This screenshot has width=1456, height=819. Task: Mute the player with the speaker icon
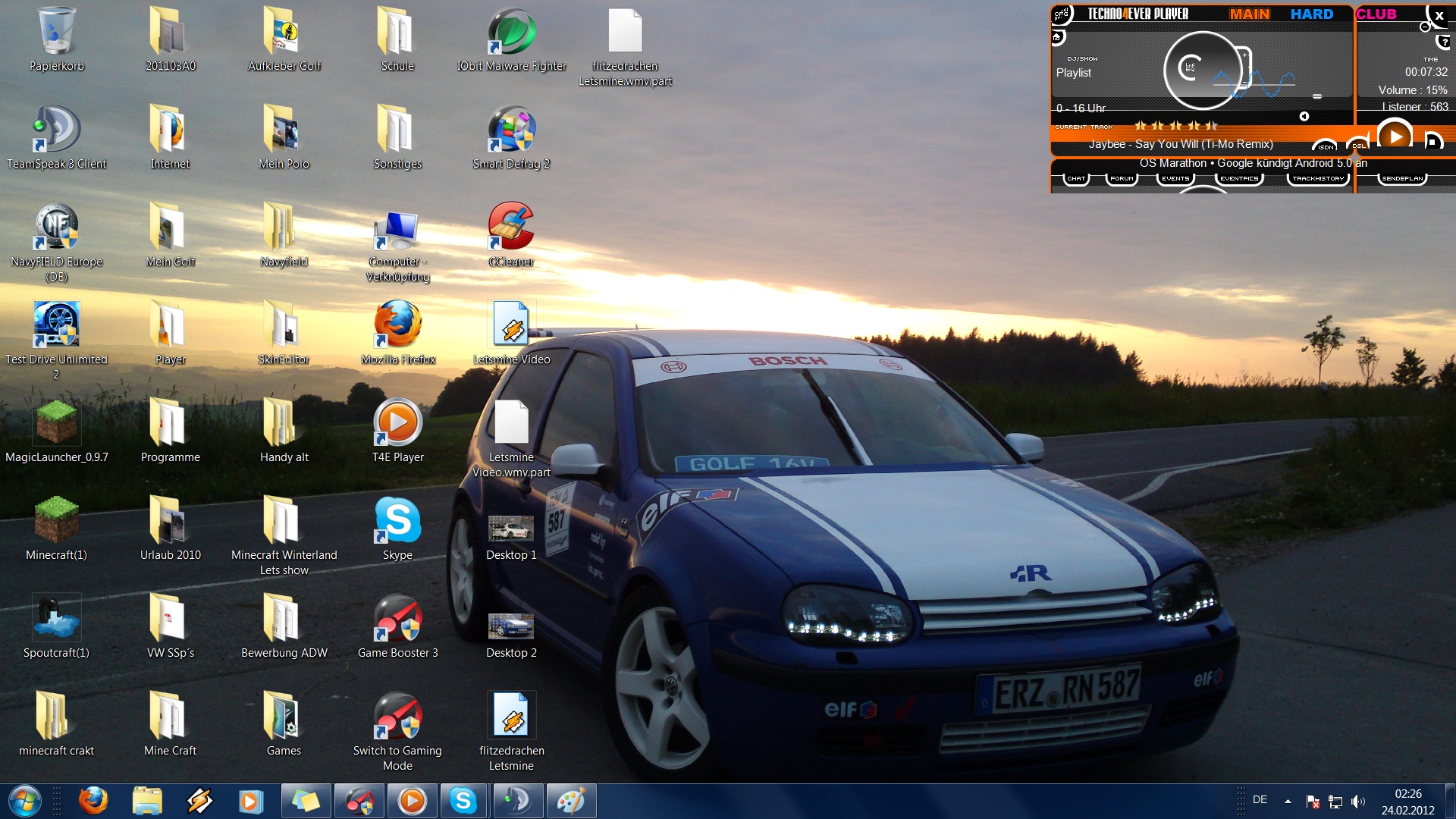click(x=1304, y=116)
